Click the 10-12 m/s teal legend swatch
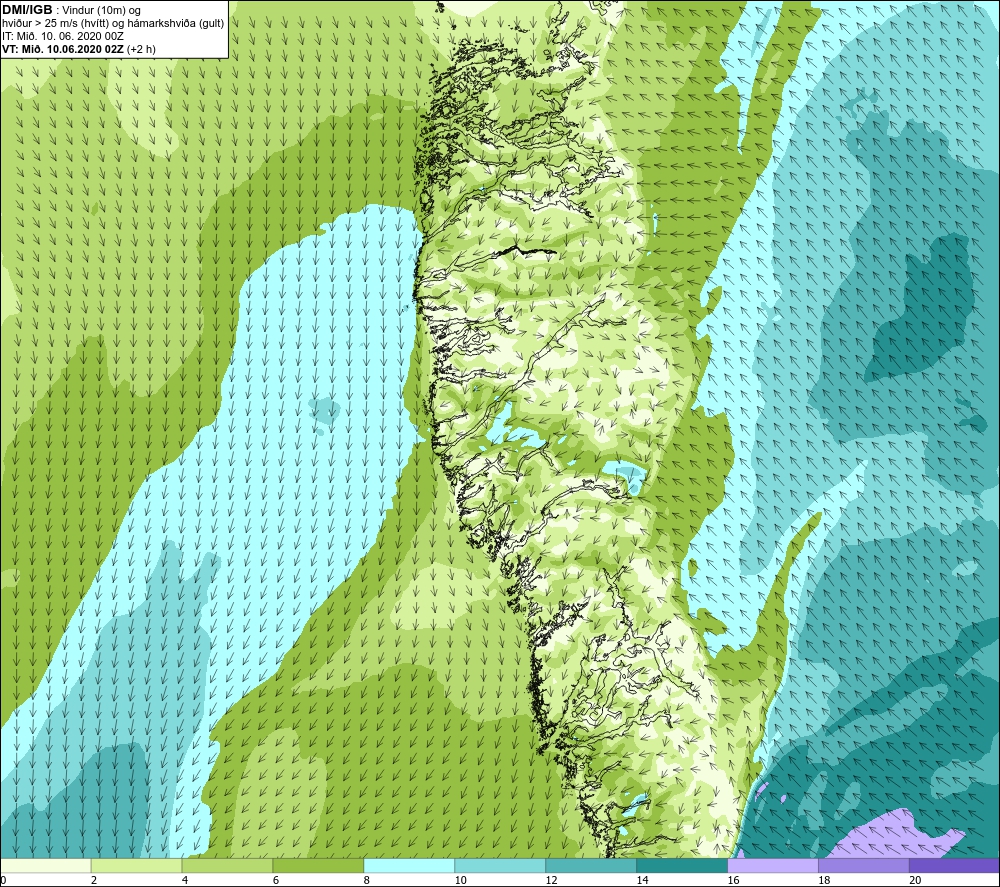The width and height of the screenshot is (1000, 887). 500,865
